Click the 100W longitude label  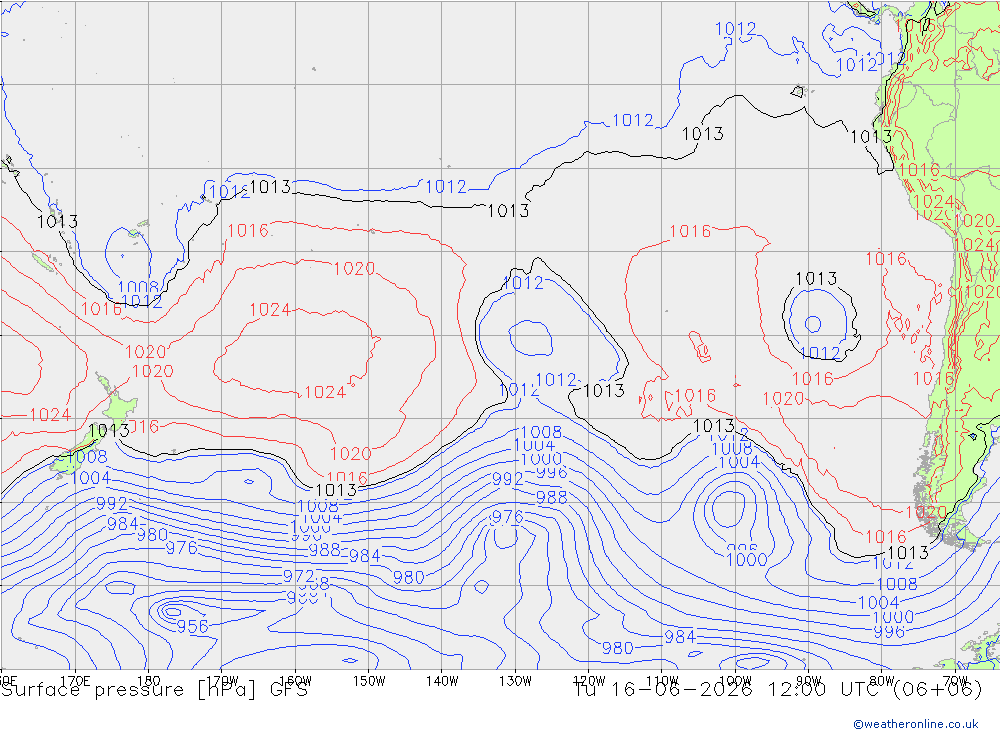tap(735, 681)
